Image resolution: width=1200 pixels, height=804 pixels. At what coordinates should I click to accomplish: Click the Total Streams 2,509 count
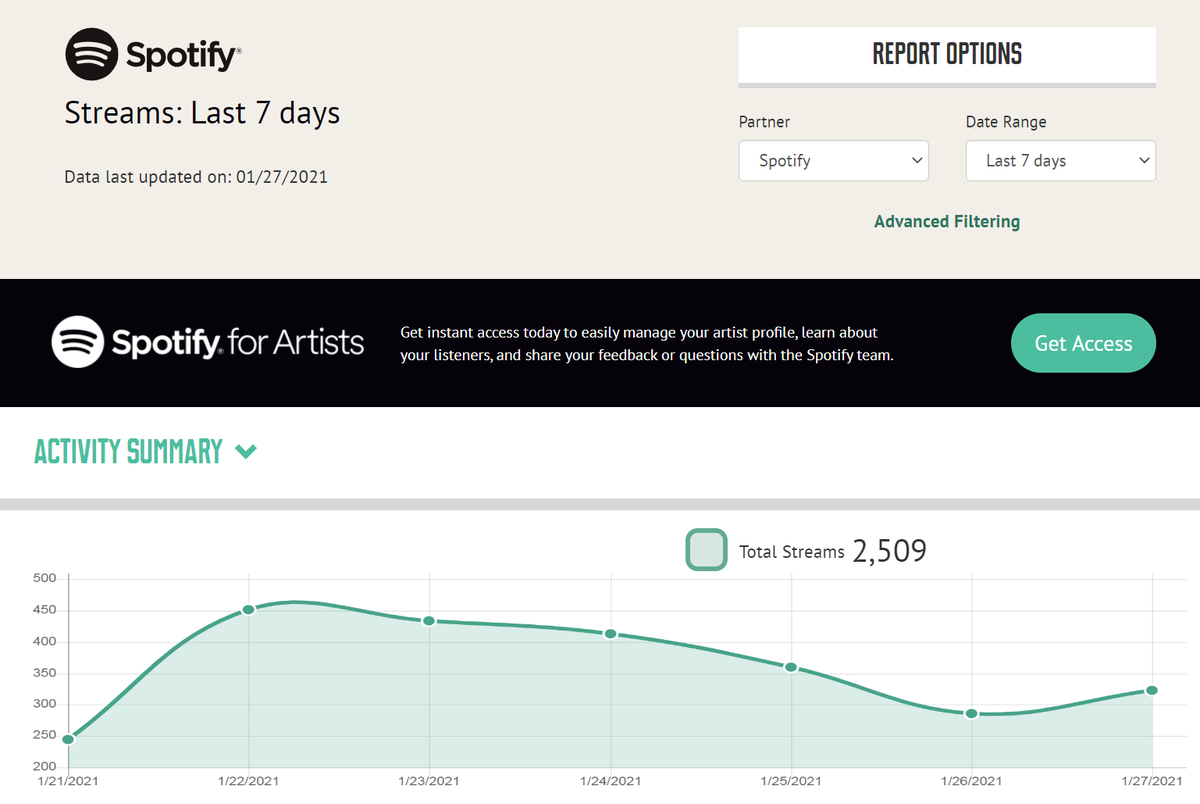click(889, 551)
